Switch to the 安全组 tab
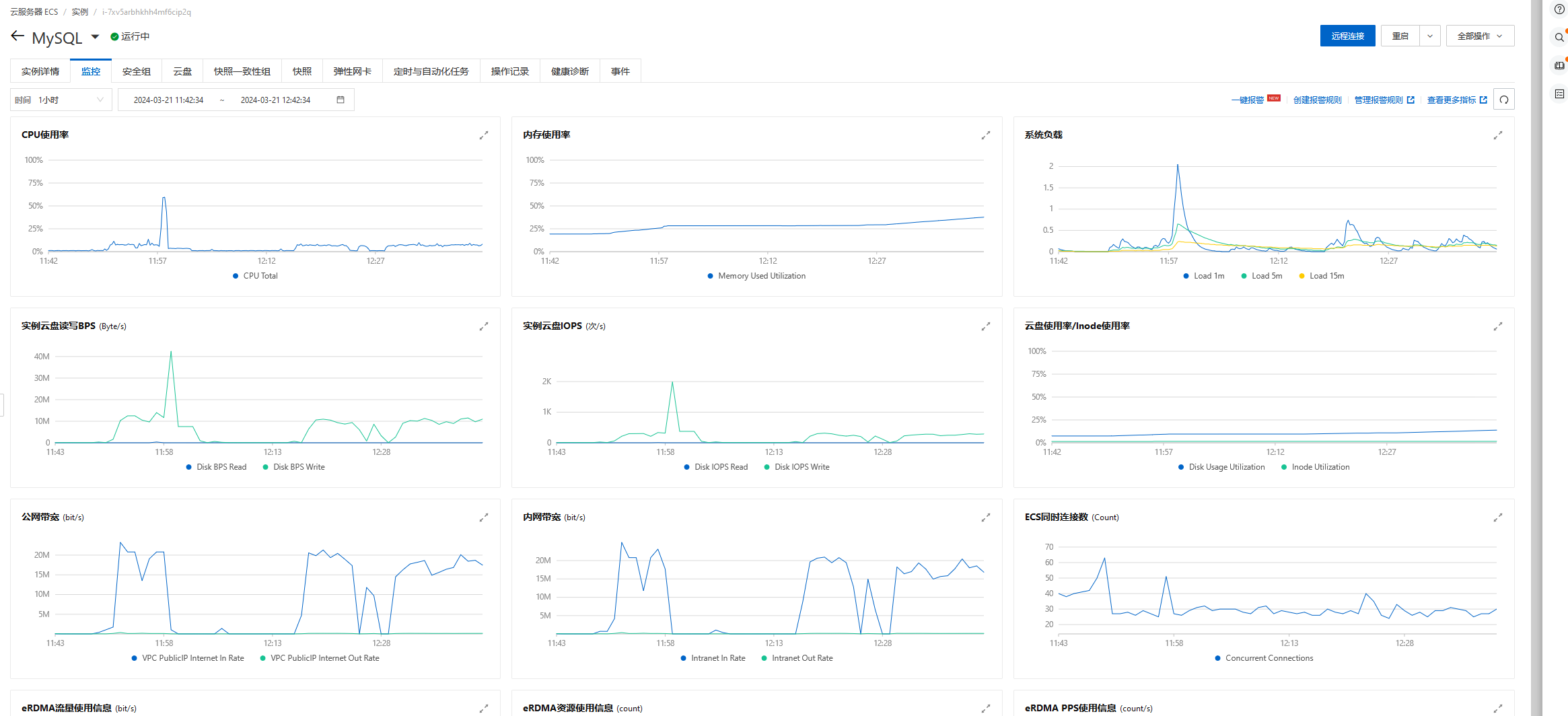 coord(137,71)
